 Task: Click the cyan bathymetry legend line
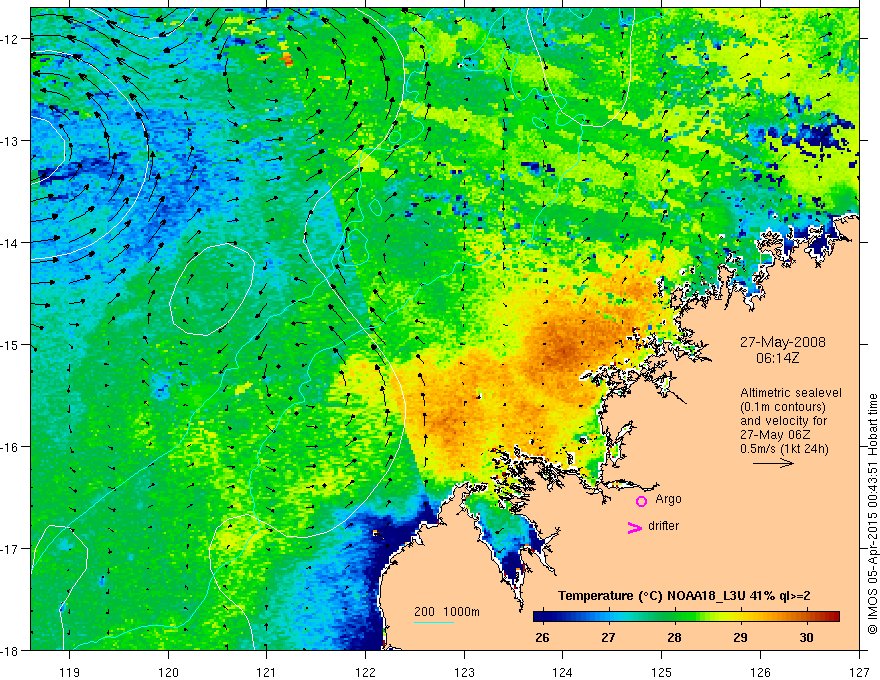(x=434, y=622)
